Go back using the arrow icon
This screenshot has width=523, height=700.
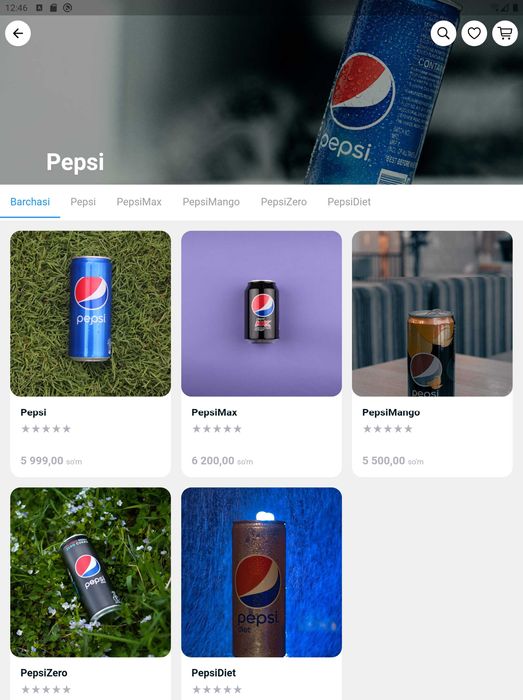tap(18, 33)
